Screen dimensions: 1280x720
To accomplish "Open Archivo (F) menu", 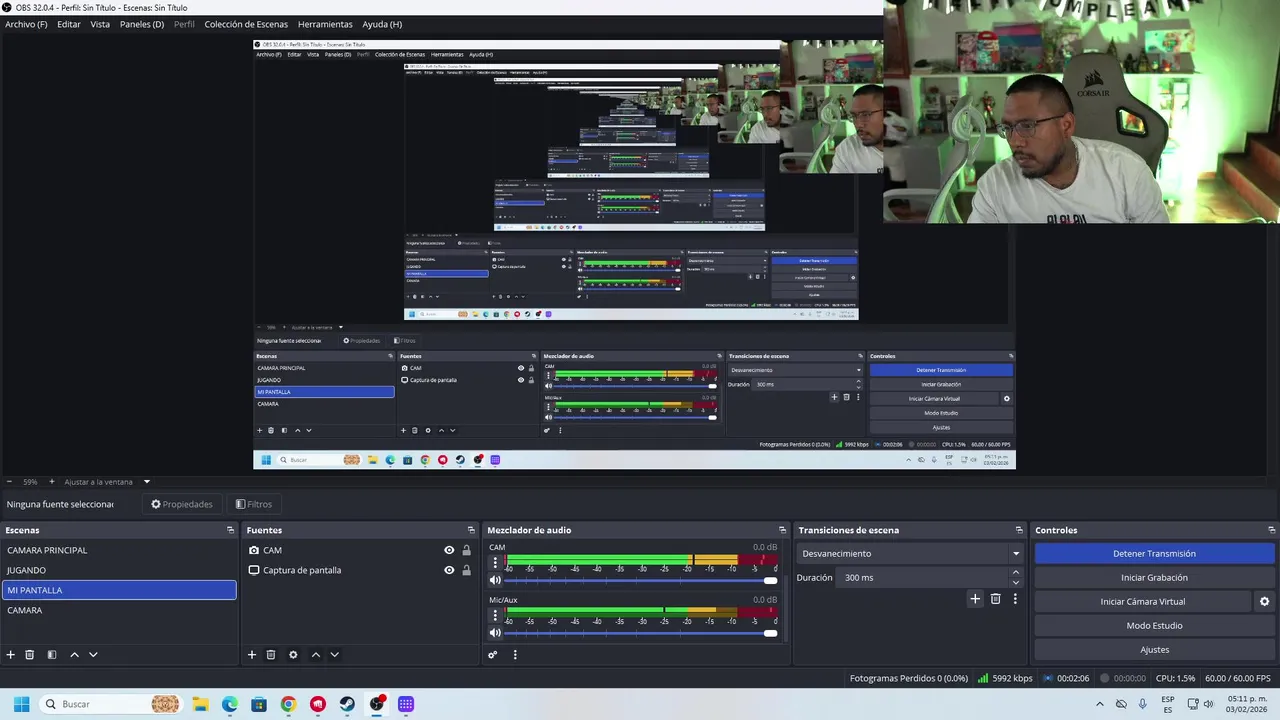I will [x=26, y=24].
